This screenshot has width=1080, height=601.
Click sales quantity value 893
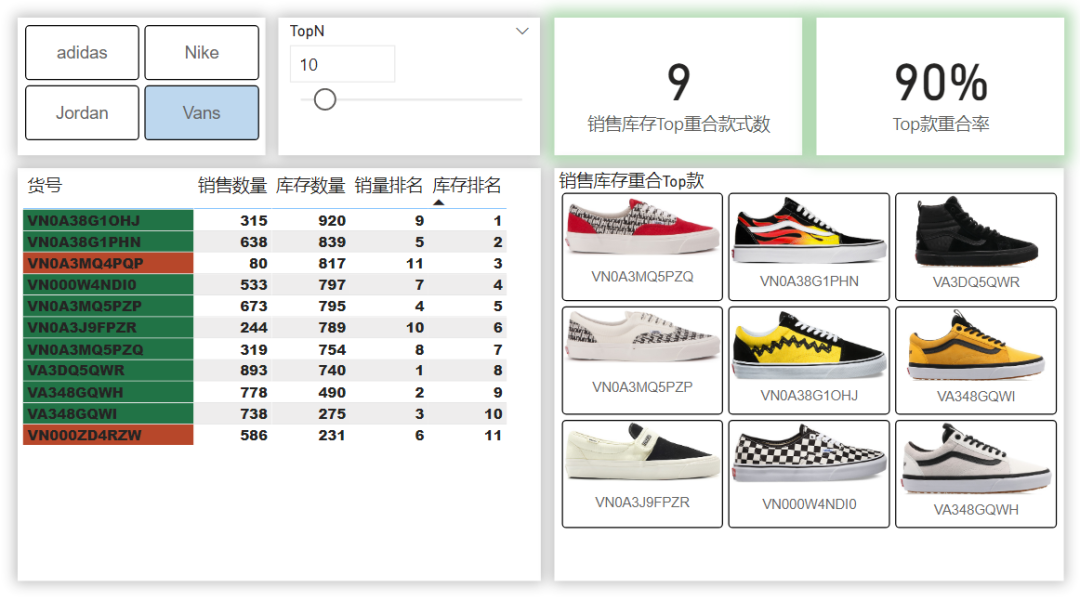tap(253, 370)
